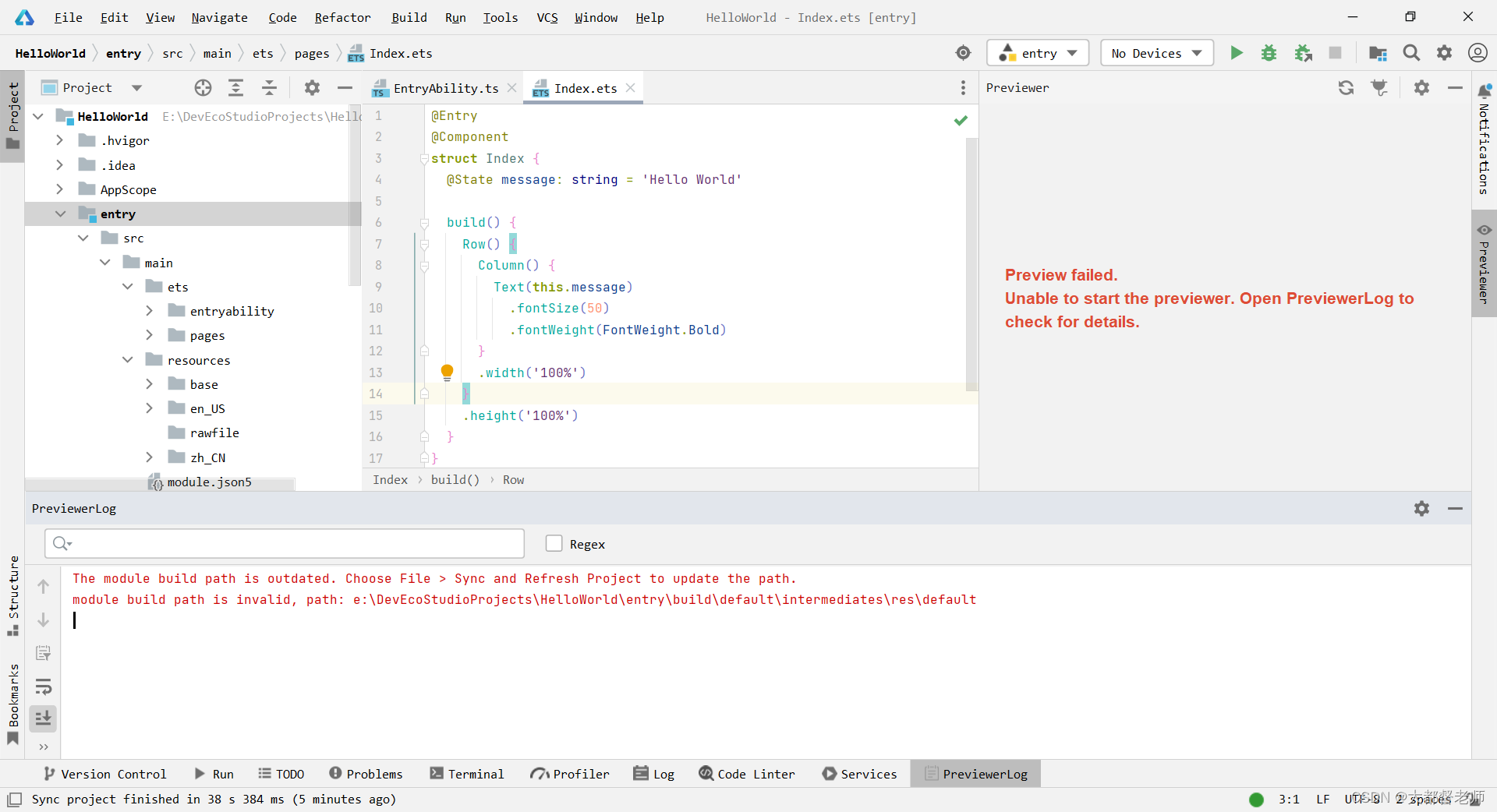
Task: Open the File menu
Action: (x=68, y=17)
